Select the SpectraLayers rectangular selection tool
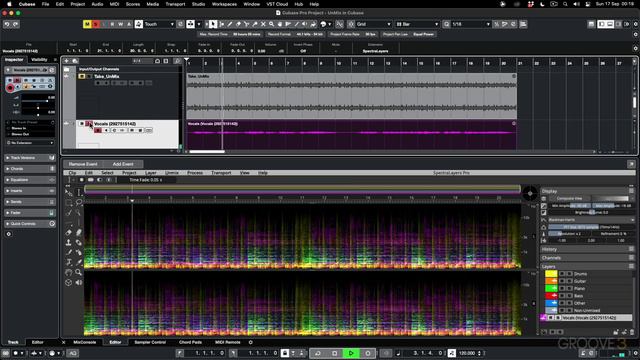 (x=69, y=202)
